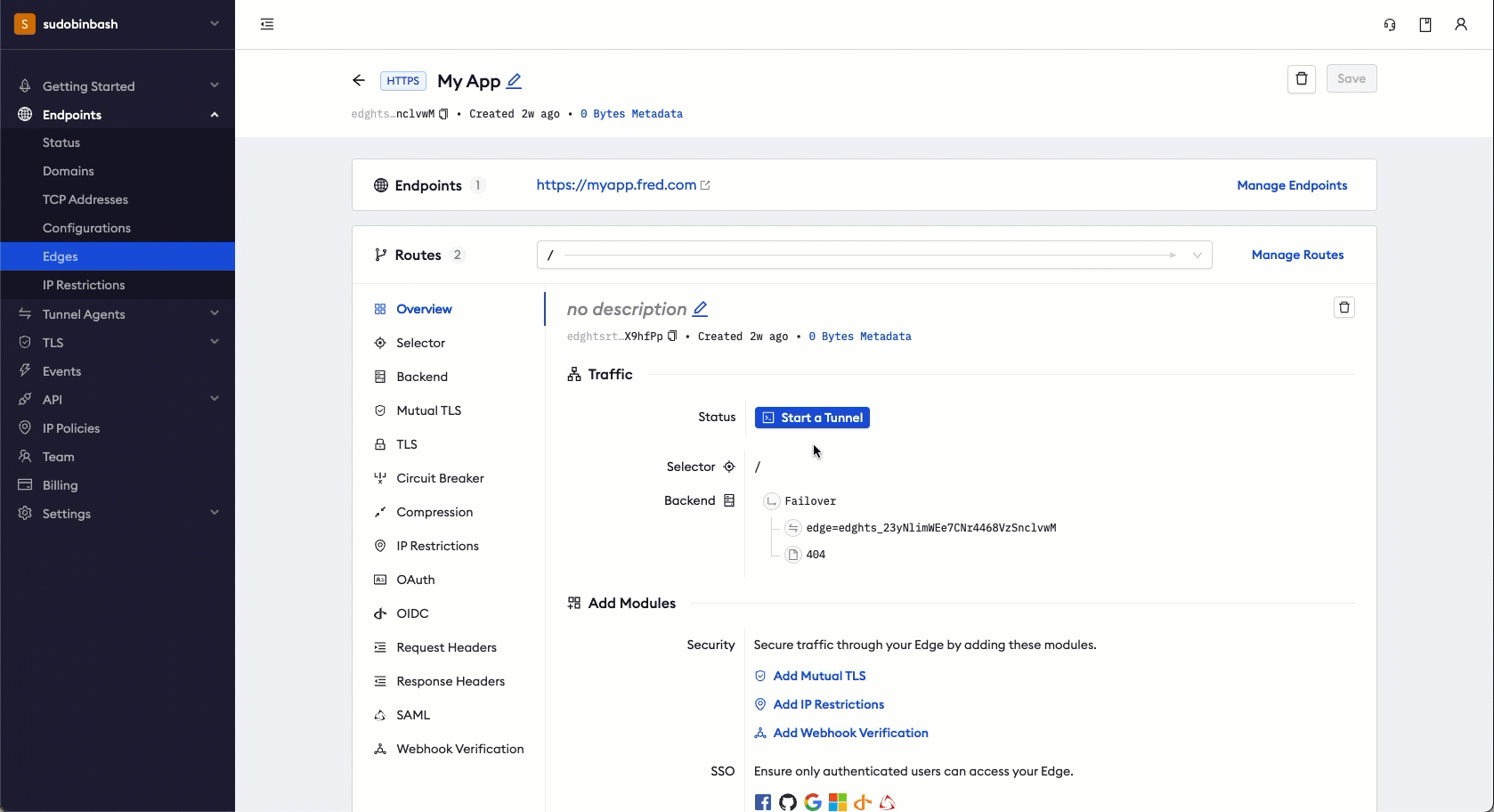Open IP Policies in the sidebar

71,428
